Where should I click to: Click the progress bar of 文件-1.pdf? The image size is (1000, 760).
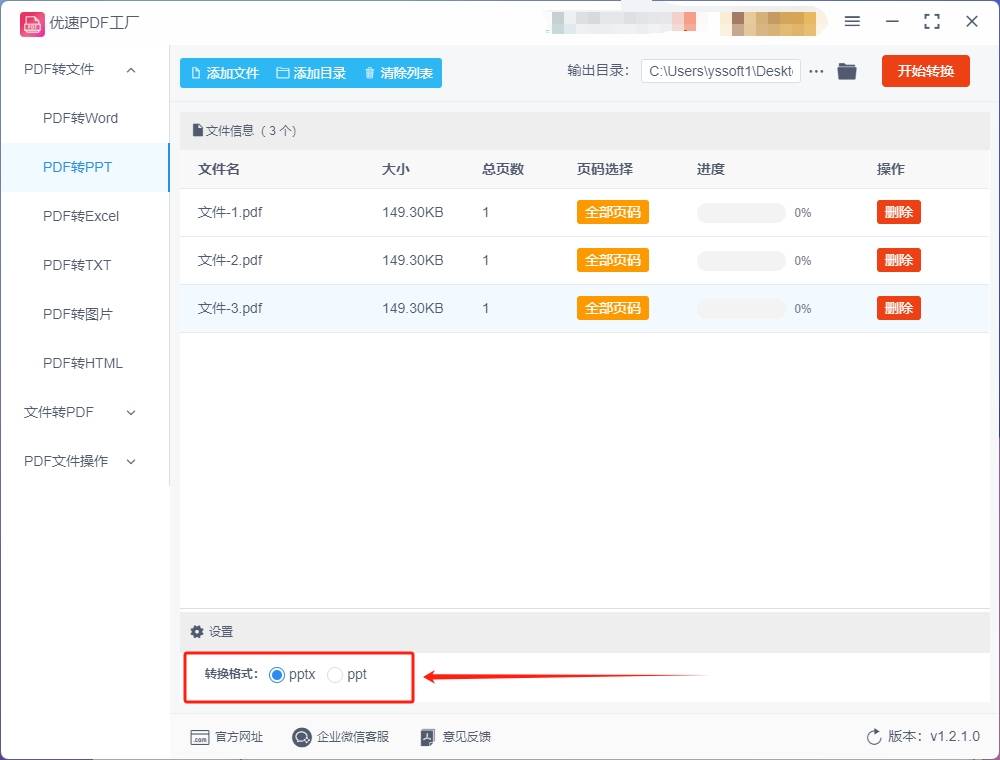click(740, 212)
